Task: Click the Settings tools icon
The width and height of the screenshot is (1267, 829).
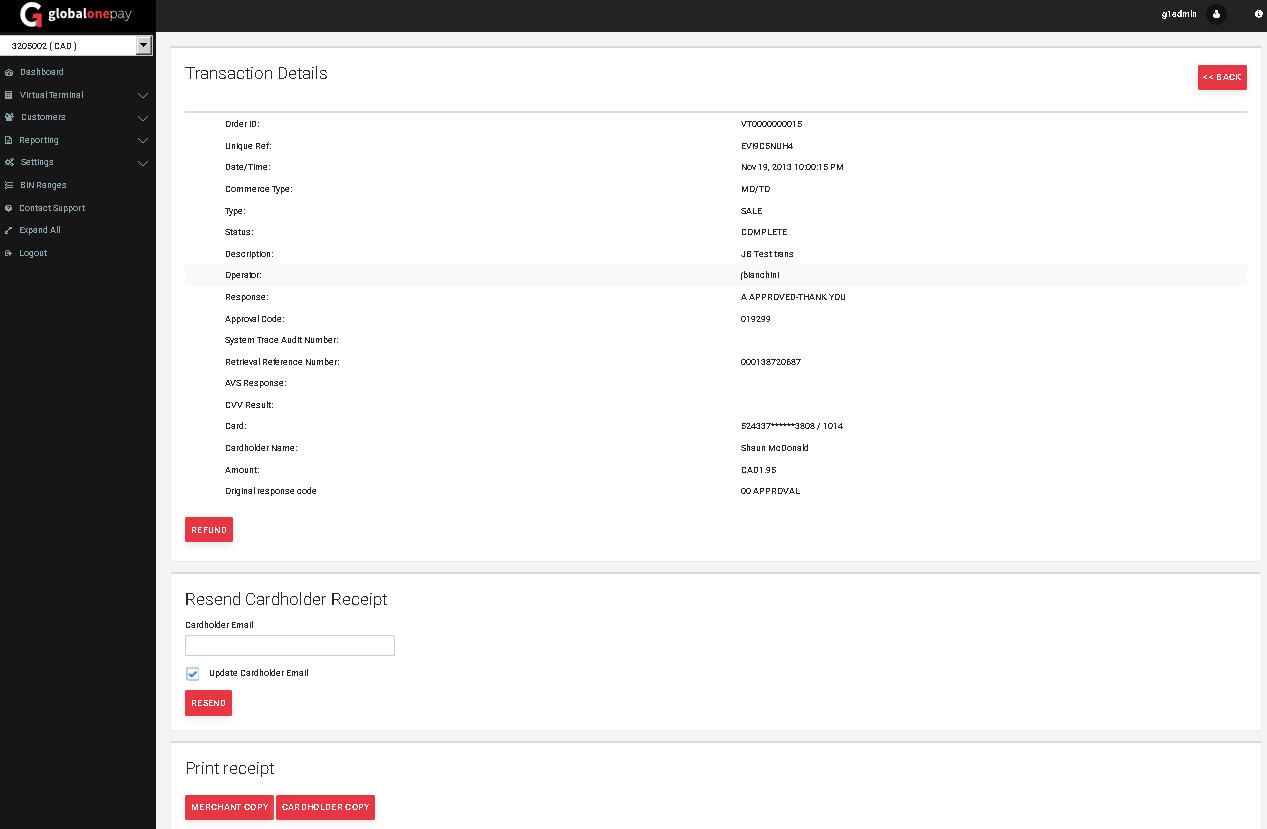Action: (x=9, y=162)
